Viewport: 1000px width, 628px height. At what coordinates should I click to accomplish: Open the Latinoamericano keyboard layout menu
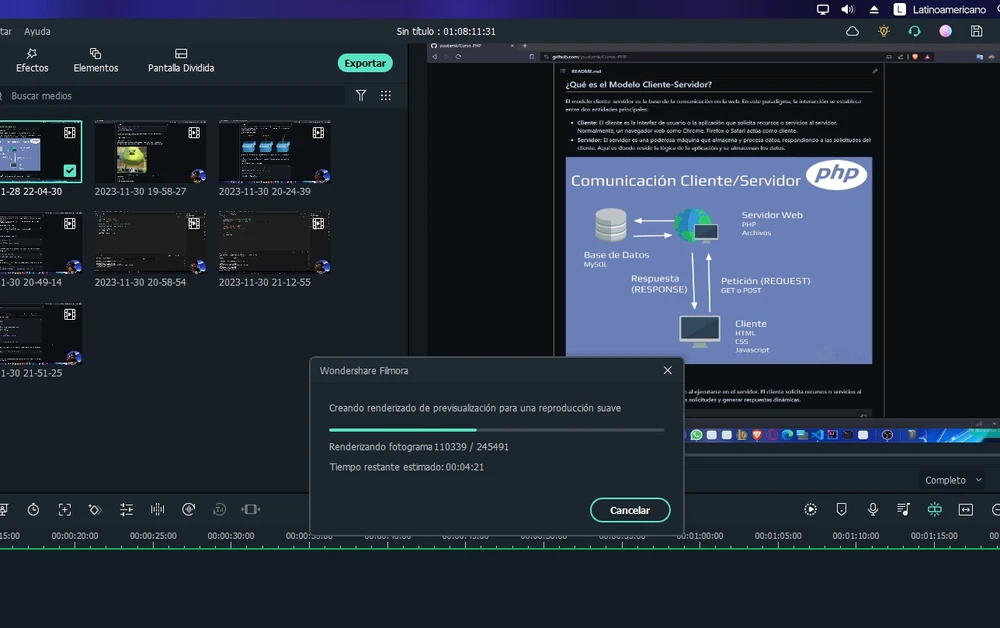(944, 9)
